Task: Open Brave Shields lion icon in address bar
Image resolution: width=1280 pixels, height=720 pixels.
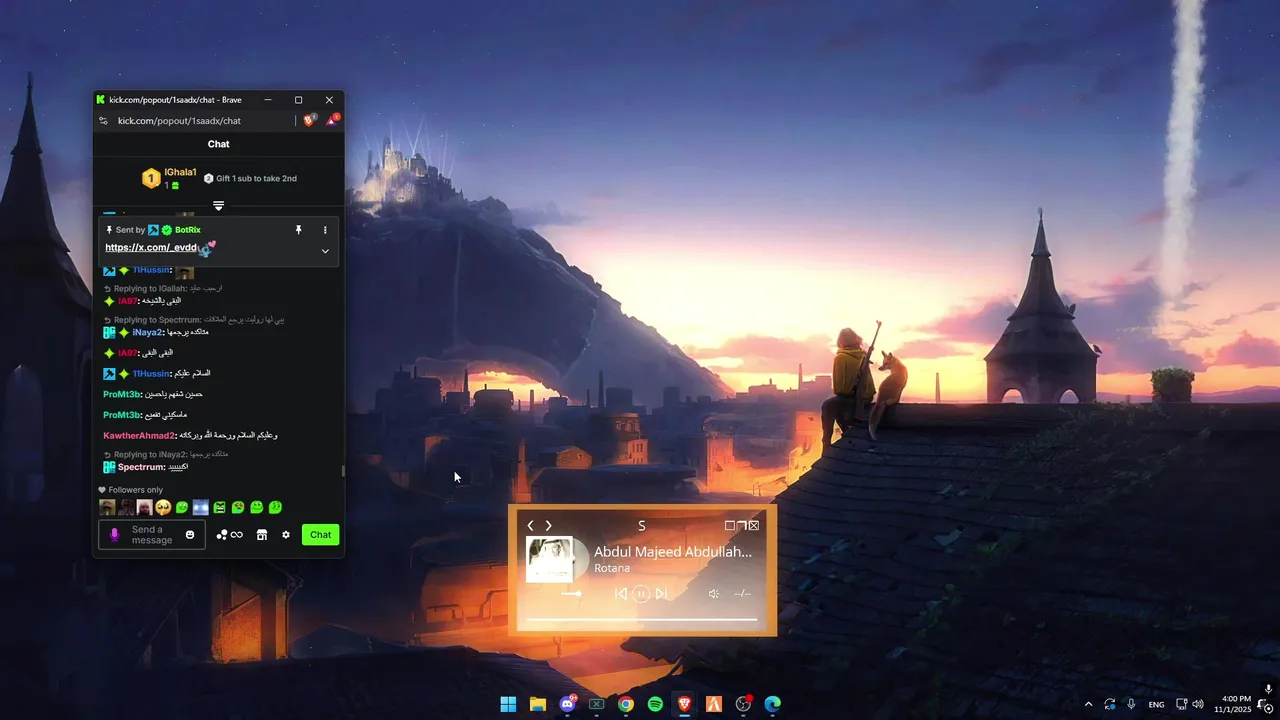Action: pos(309,120)
